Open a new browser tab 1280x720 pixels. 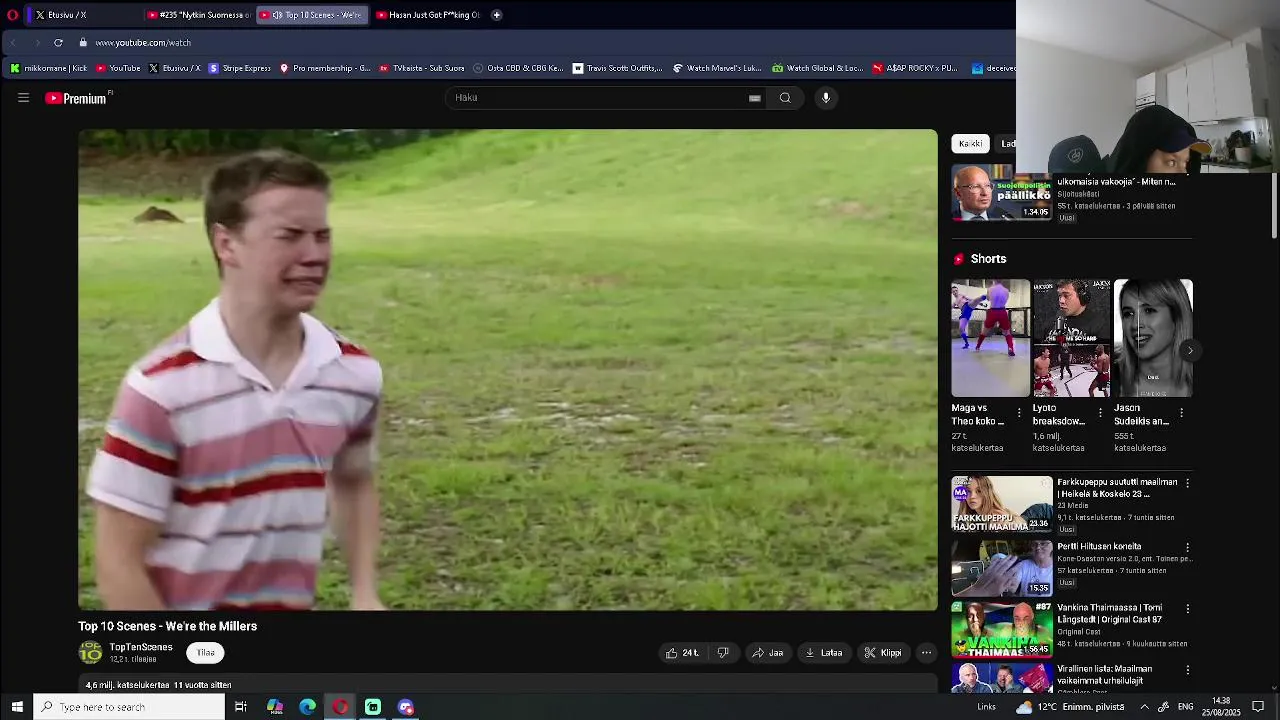(x=497, y=15)
